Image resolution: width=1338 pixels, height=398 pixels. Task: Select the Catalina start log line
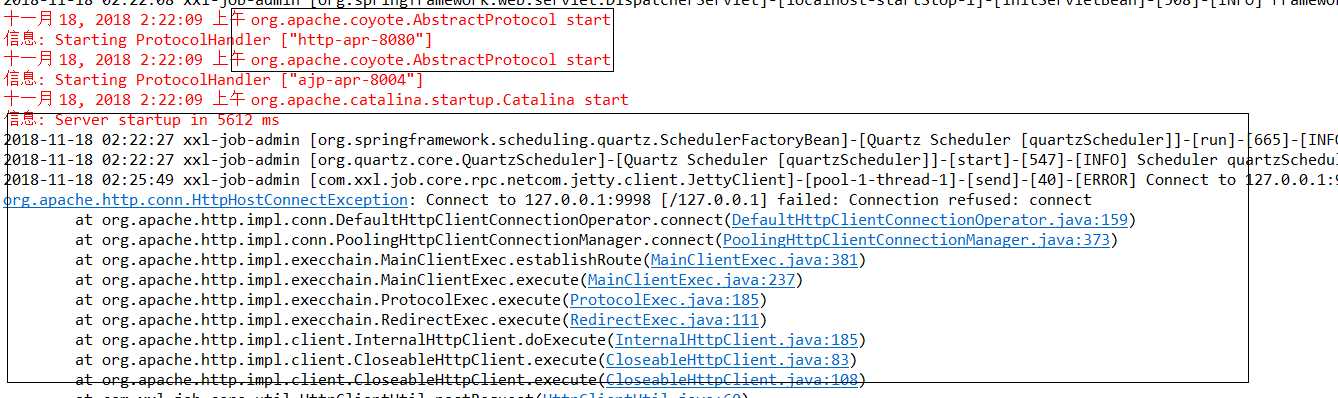[x=316, y=100]
